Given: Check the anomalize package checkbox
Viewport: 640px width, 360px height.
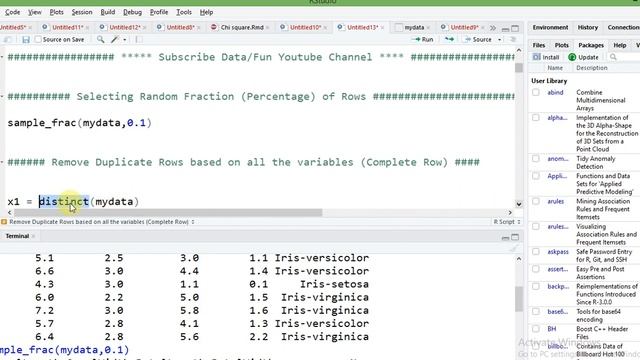Looking at the screenshot, I should coord(536,159).
